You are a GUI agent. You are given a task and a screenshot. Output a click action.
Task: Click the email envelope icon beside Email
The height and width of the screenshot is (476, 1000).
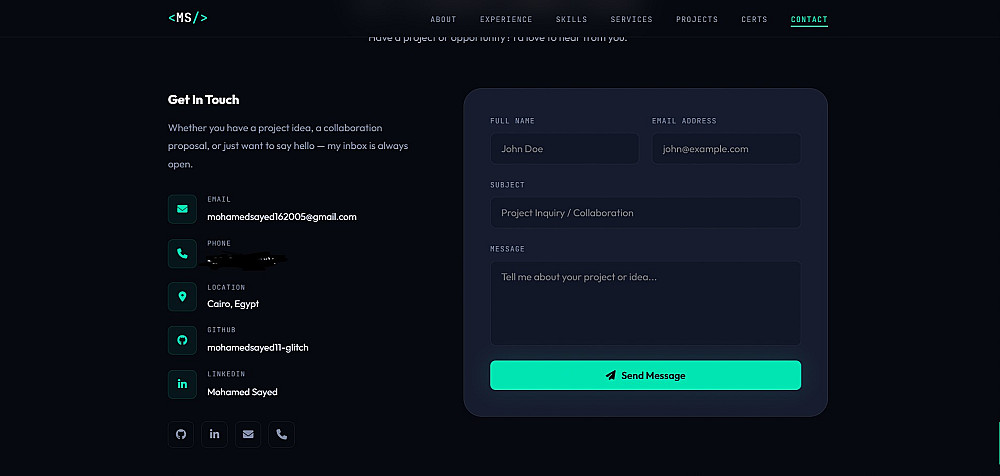point(182,209)
